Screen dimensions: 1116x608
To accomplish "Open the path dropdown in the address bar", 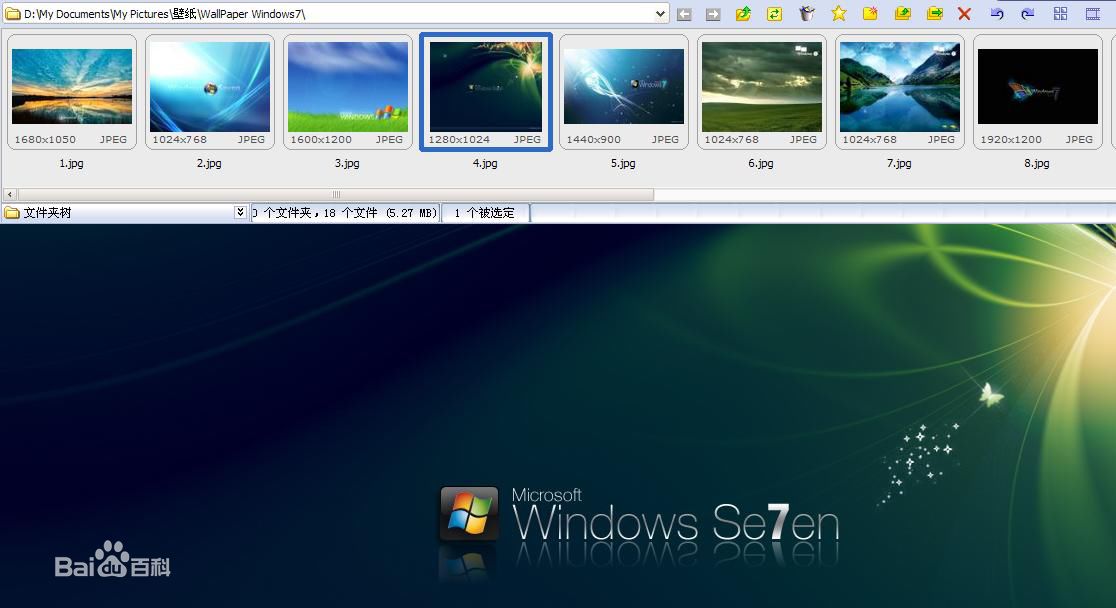I will tap(660, 14).
